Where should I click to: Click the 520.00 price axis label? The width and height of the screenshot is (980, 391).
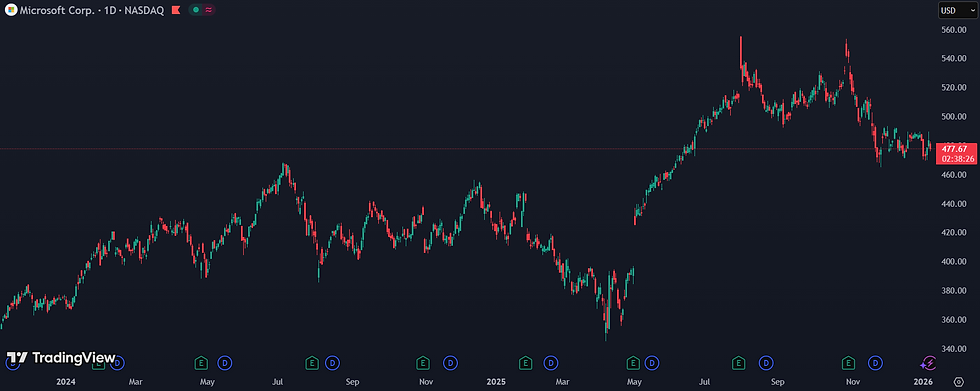point(954,87)
